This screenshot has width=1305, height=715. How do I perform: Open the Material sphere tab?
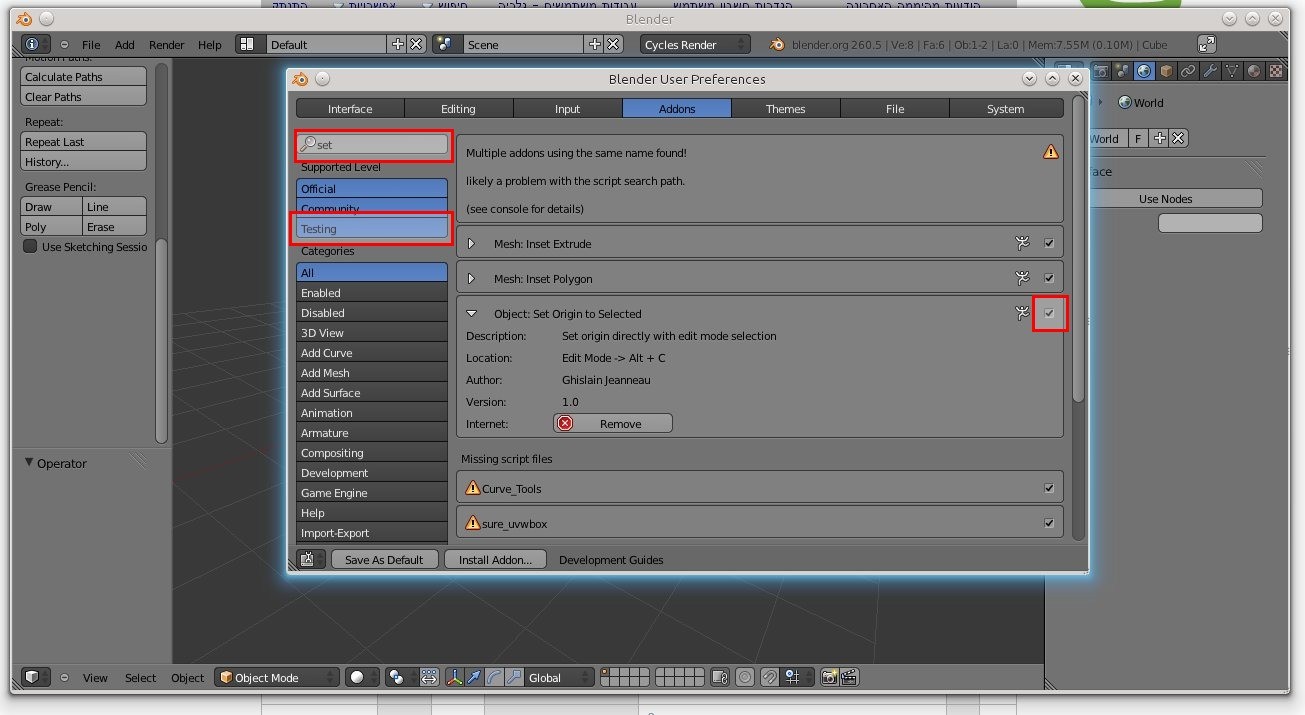coord(1254,71)
